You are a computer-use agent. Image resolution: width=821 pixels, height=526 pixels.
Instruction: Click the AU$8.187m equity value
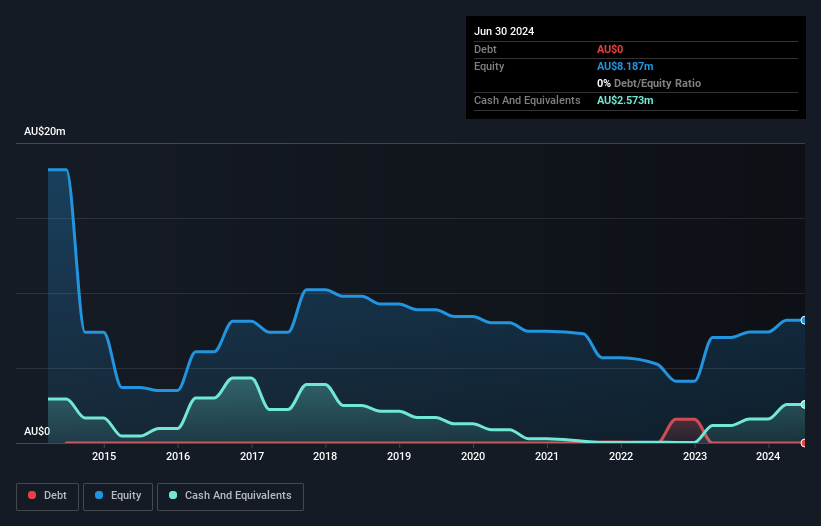[625, 66]
